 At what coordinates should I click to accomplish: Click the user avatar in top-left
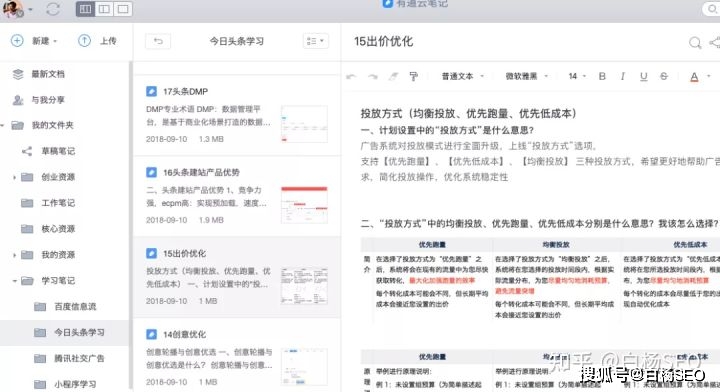pos(12,8)
